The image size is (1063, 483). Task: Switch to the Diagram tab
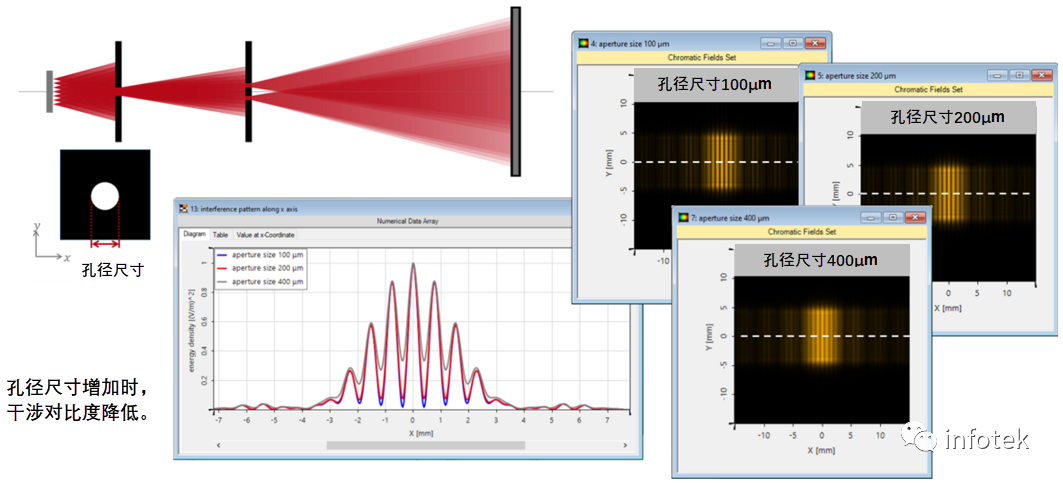(x=195, y=235)
